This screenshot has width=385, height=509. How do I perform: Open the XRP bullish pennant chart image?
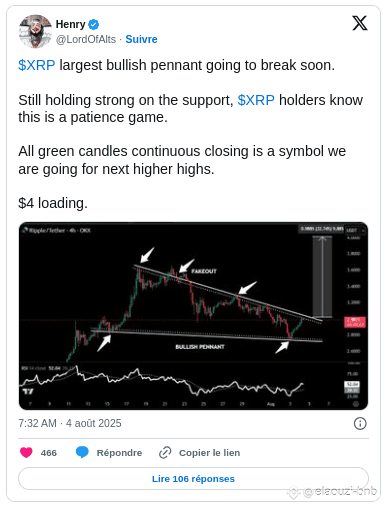[193, 316]
